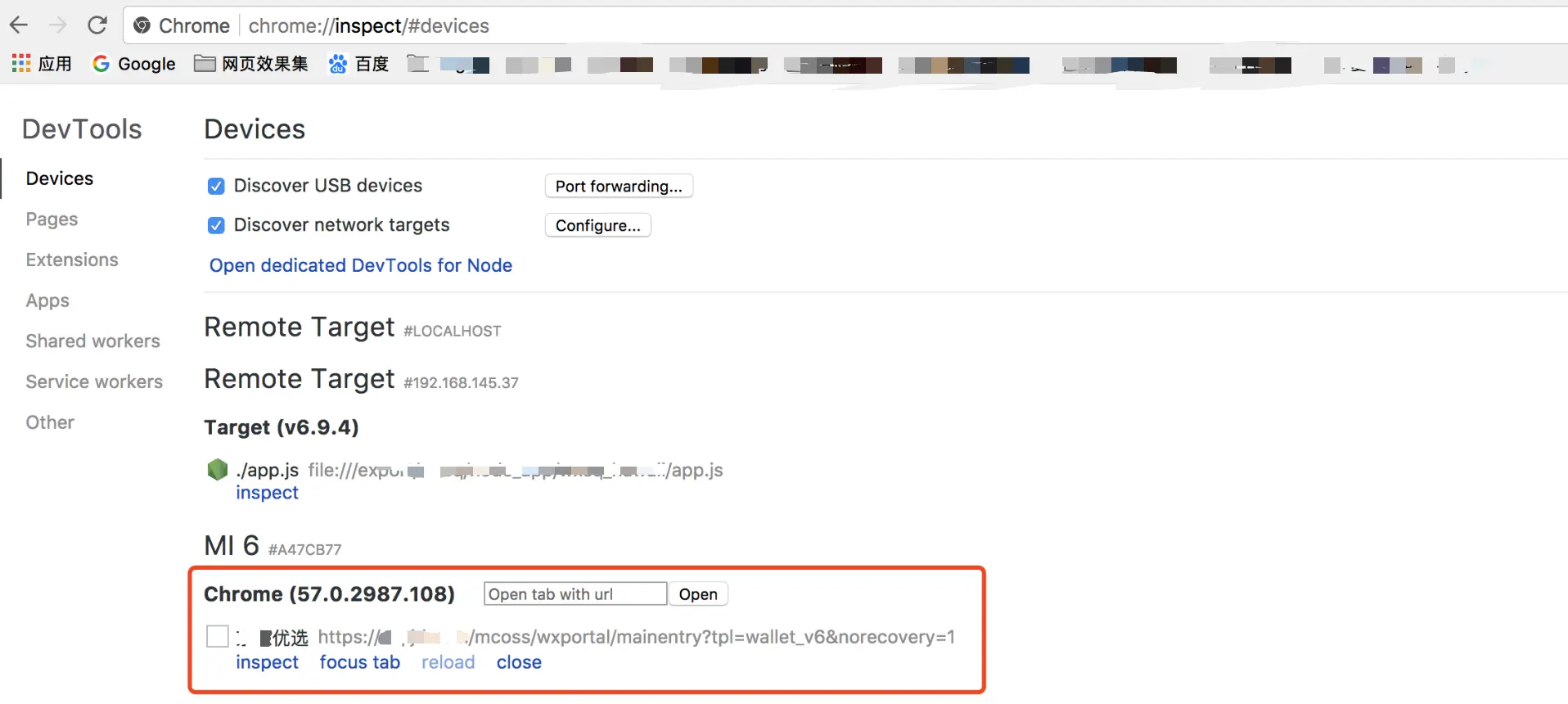Click the browser forward arrow
1568x704 pixels.
click(57, 25)
